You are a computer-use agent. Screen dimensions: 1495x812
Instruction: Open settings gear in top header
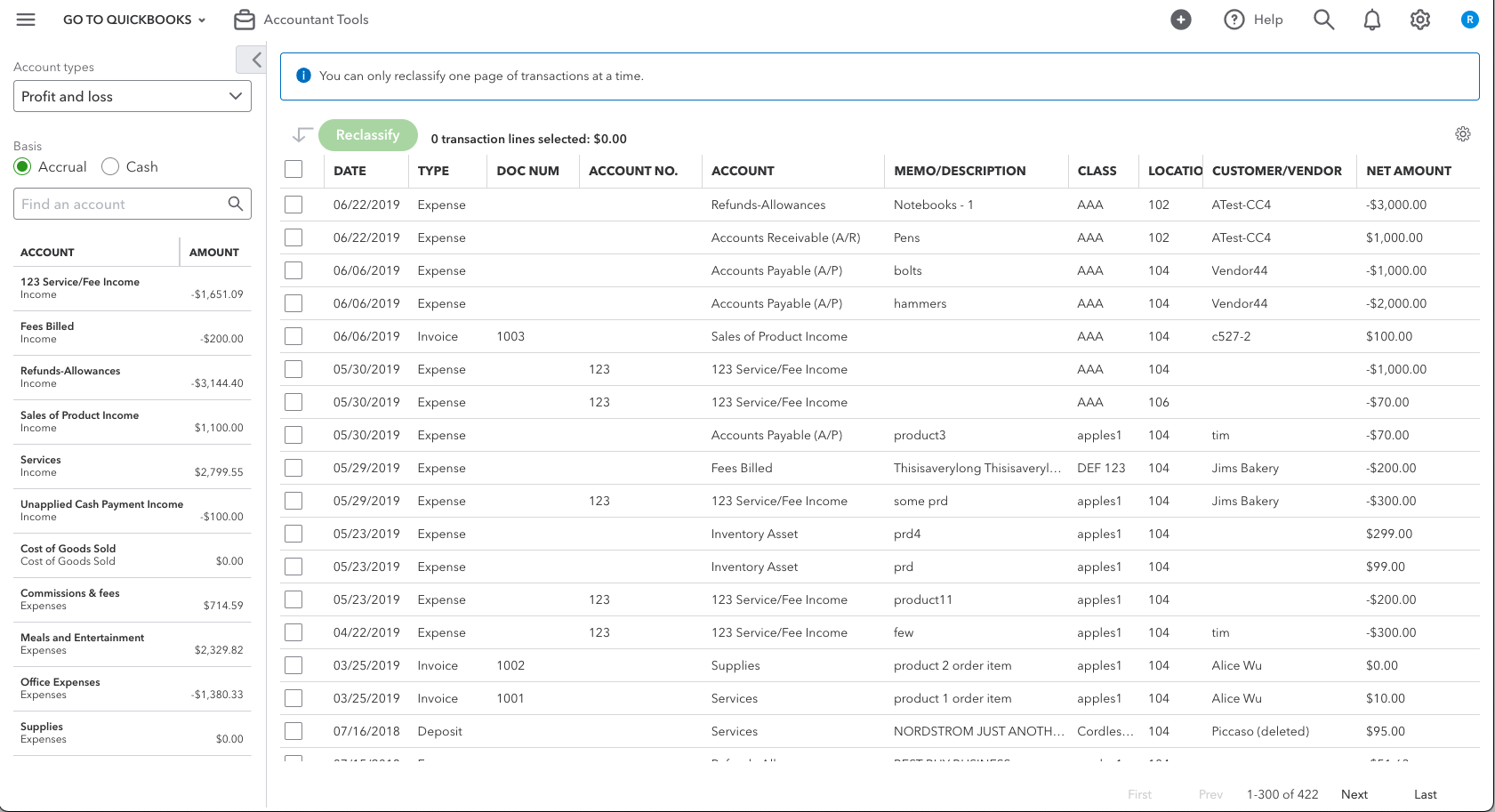click(x=1420, y=20)
